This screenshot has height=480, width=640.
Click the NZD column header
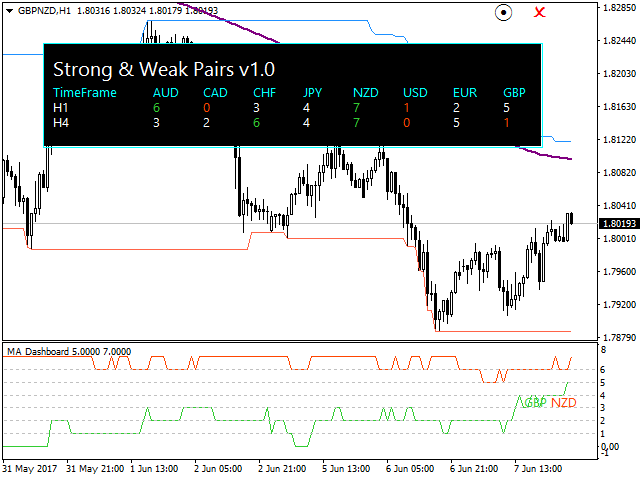pyautogui.click(x=365, y=93)
